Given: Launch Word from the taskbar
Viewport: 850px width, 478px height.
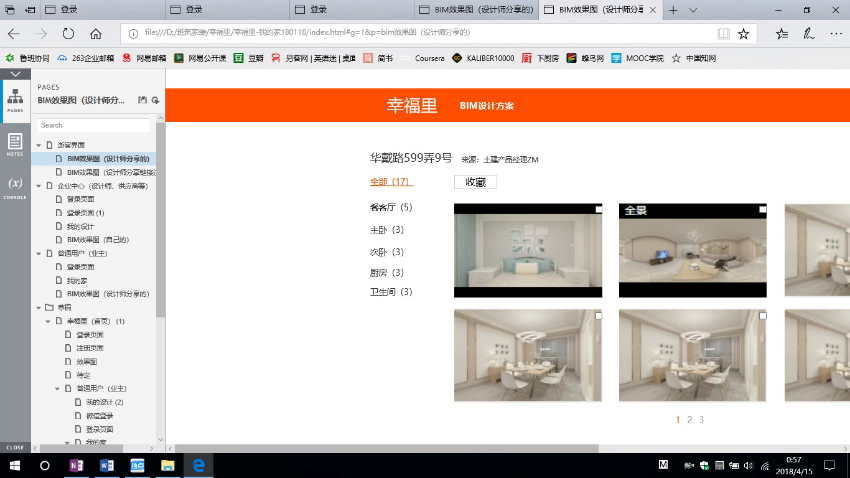Looking at the screenshot, I should click(106, 466).
